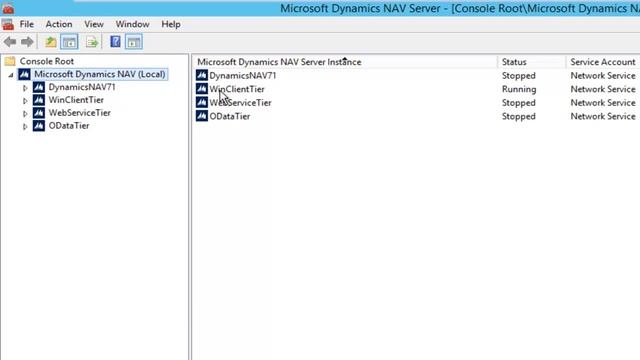This screenshot has height=360, width=640.
Task: Select the DynamicsNAV71 instance name in list
Action: [x=243, y=76]
